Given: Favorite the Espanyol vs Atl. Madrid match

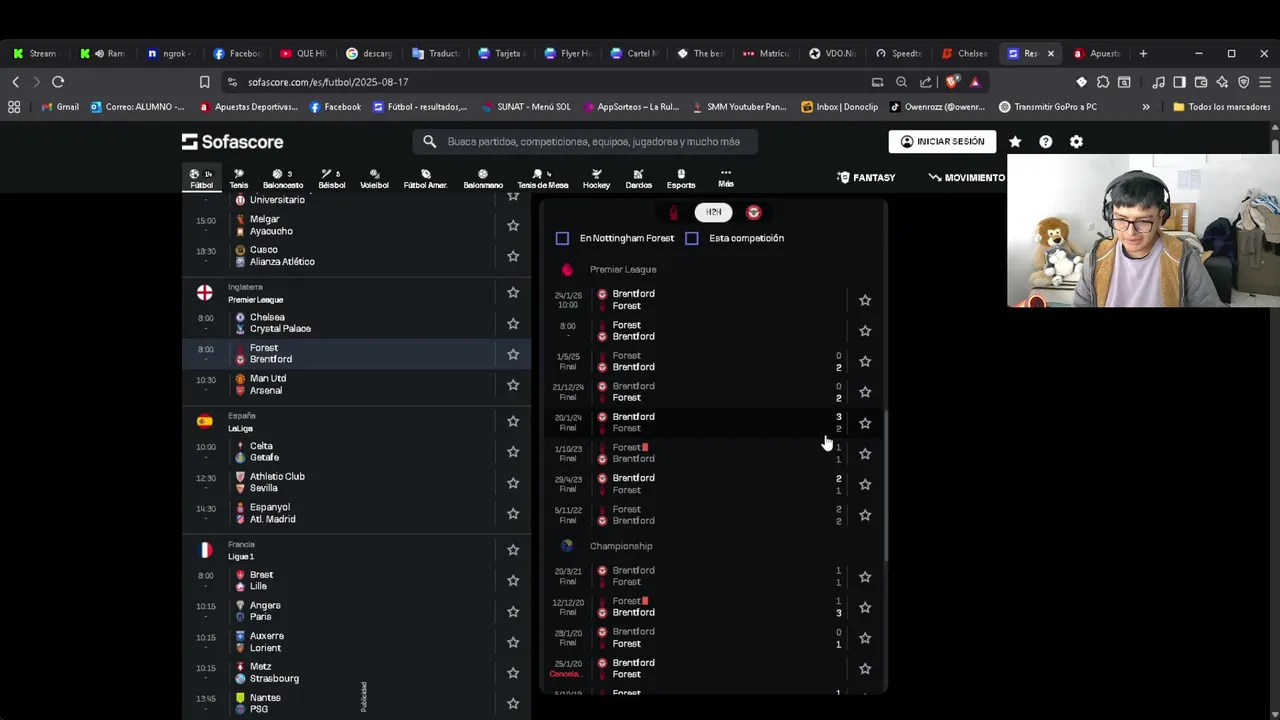Looking at the screenshot, I should click(x=513, y=514).
